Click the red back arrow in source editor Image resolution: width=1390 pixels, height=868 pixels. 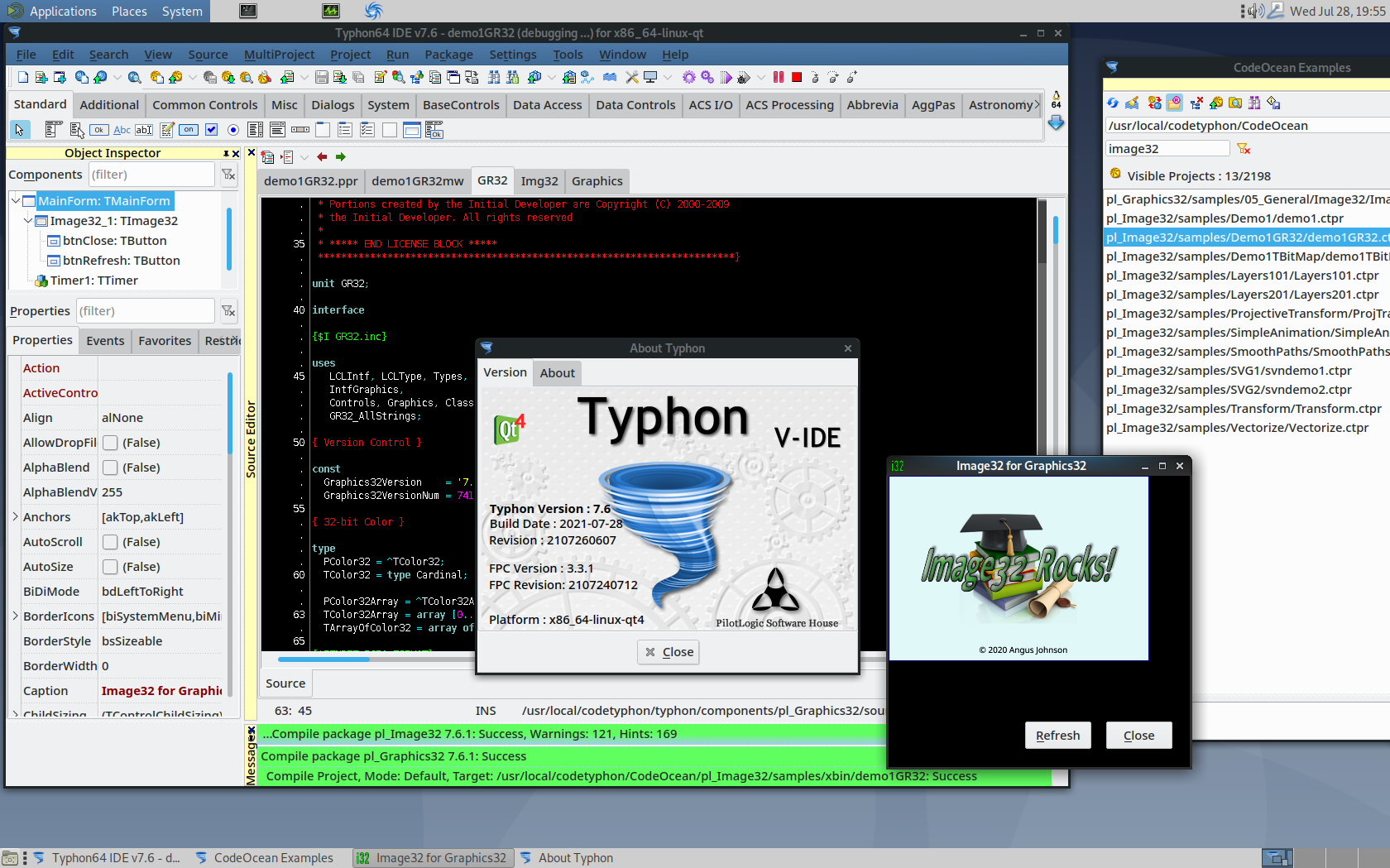point(322,156)
